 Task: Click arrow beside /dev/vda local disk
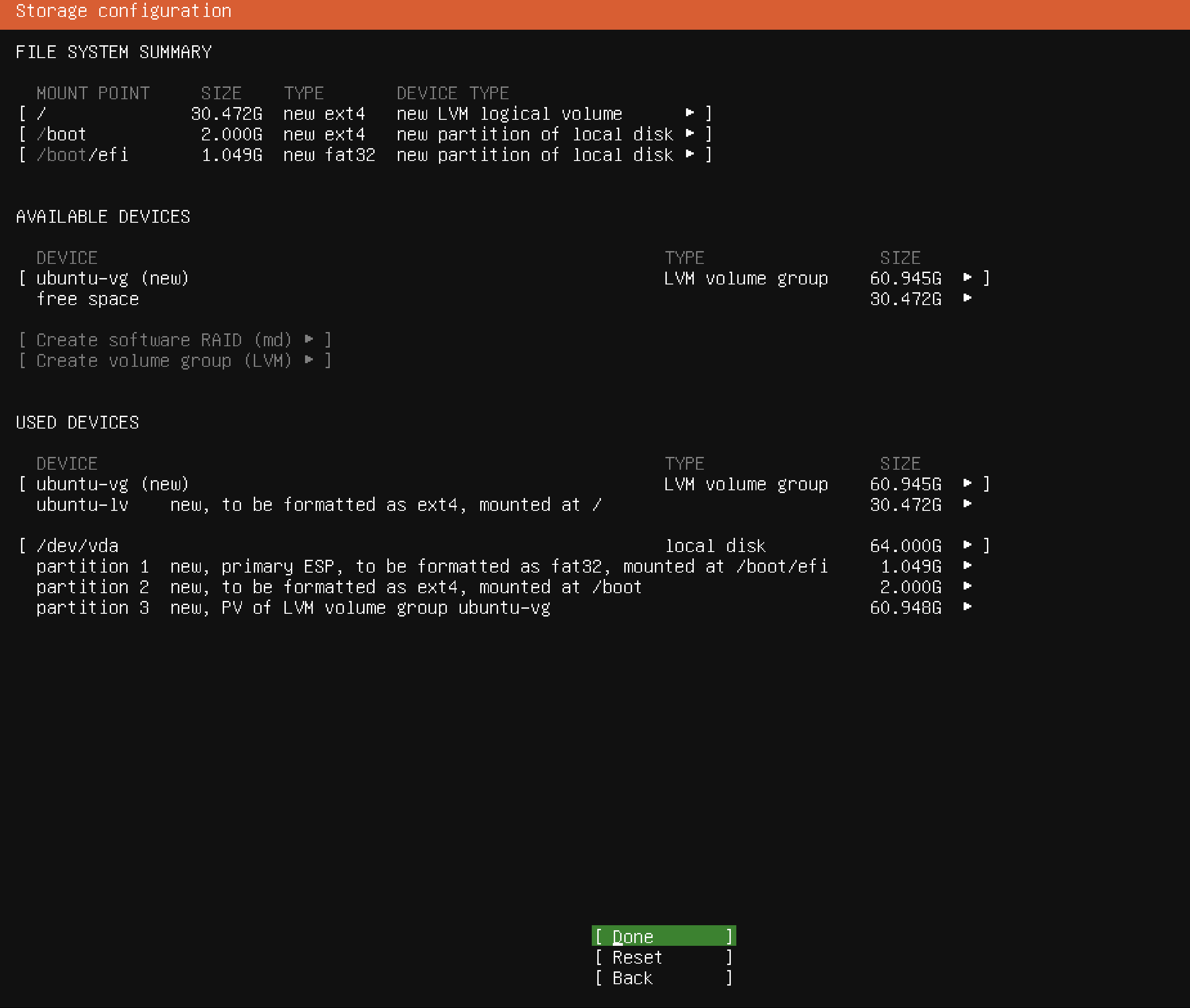coord(967,545)
